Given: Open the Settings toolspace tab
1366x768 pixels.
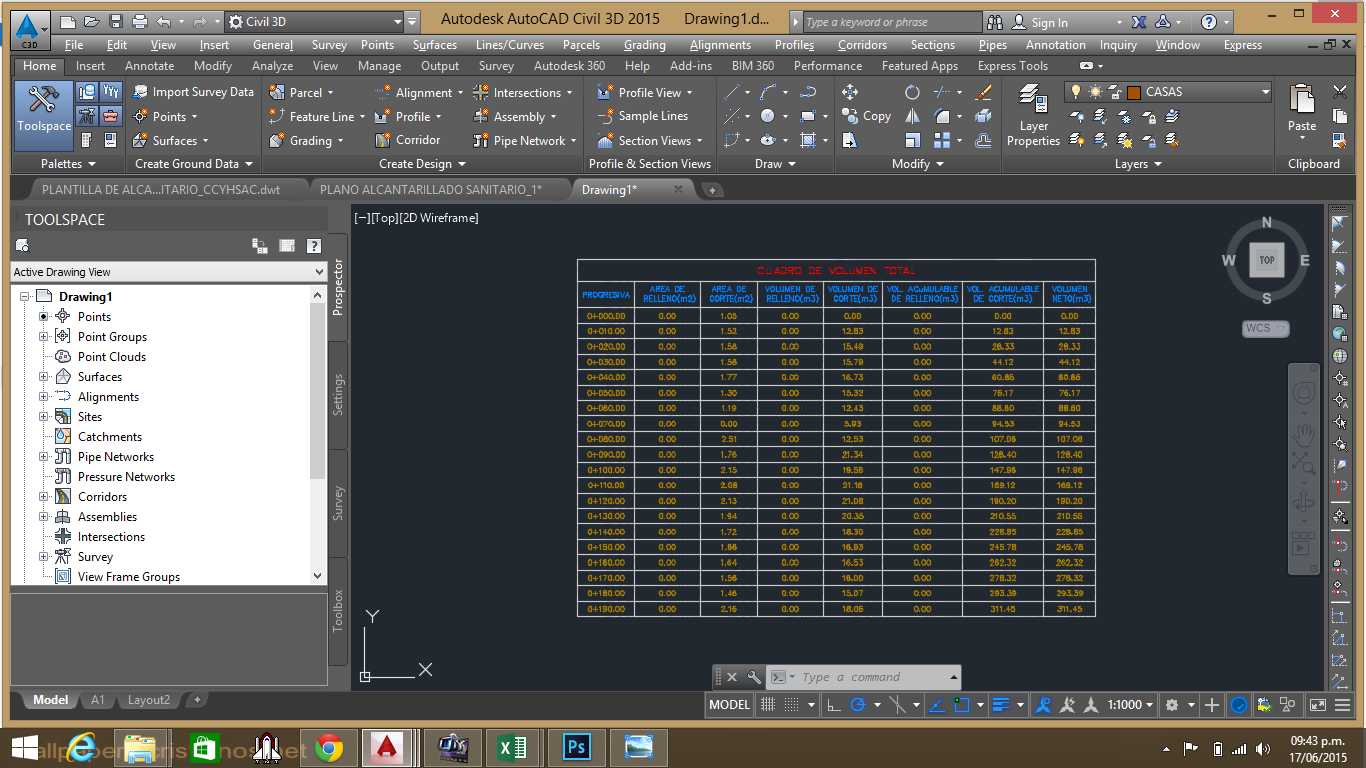Looking at the screenshot, I should point(338,395).
